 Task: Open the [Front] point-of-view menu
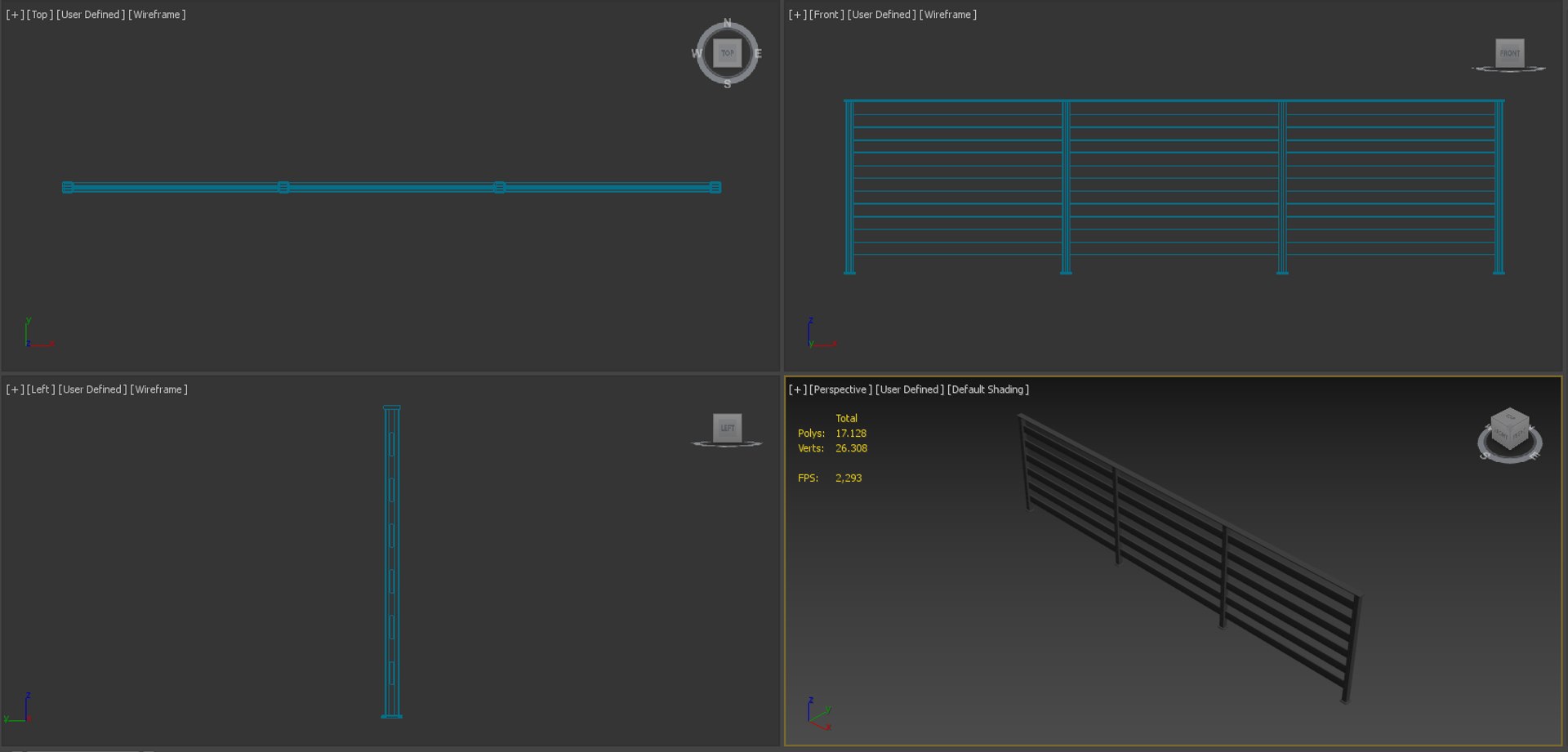click(x=826, y=15)
